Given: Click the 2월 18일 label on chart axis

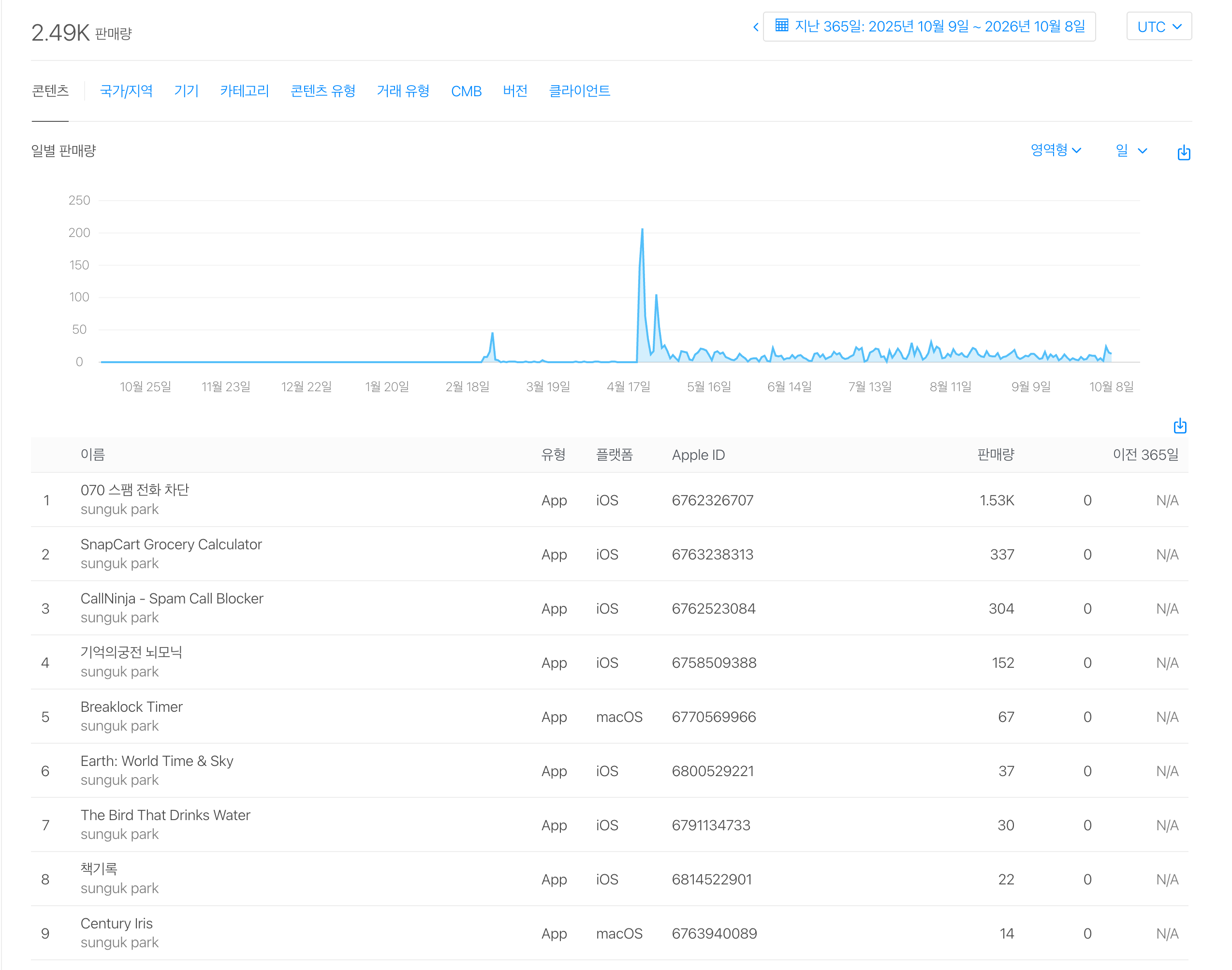Looking at the screenshot, I should pyautogui.click(x=467, y=387).
